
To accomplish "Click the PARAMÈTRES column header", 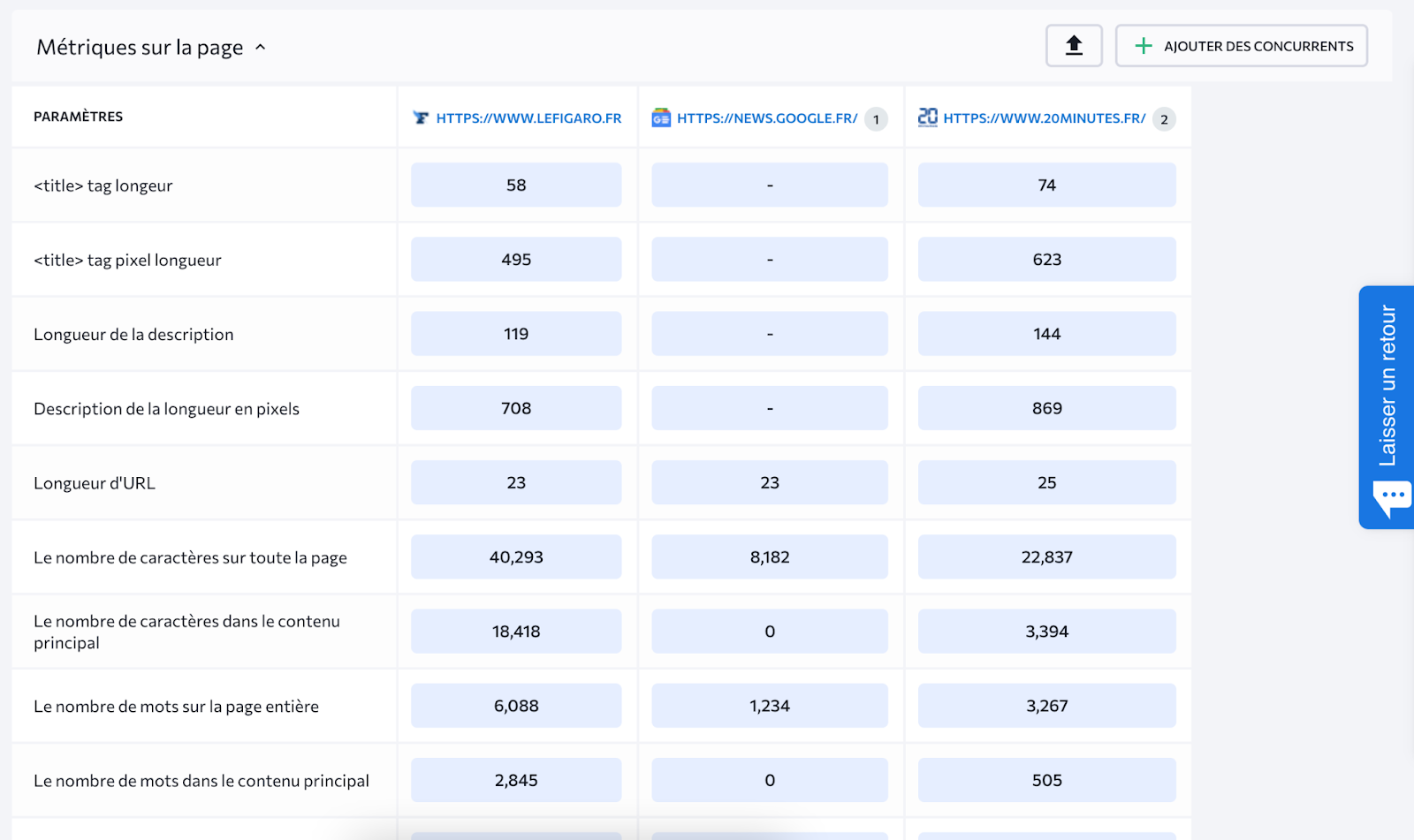I will [79, 117].
